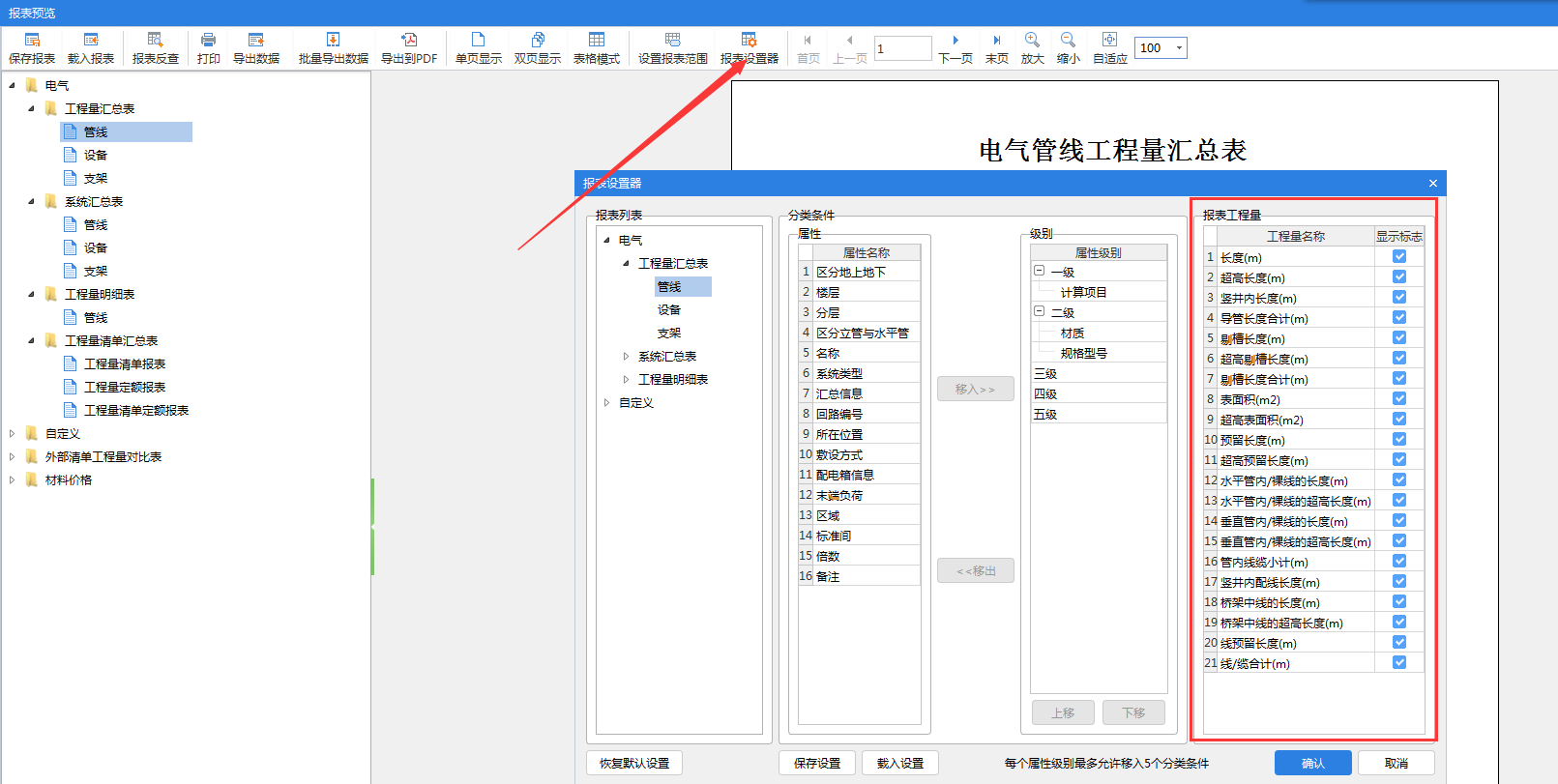This screenshot has width=1558, height=784.
Task: Click the 打印 printer icon
Action: tap(208, 40)
